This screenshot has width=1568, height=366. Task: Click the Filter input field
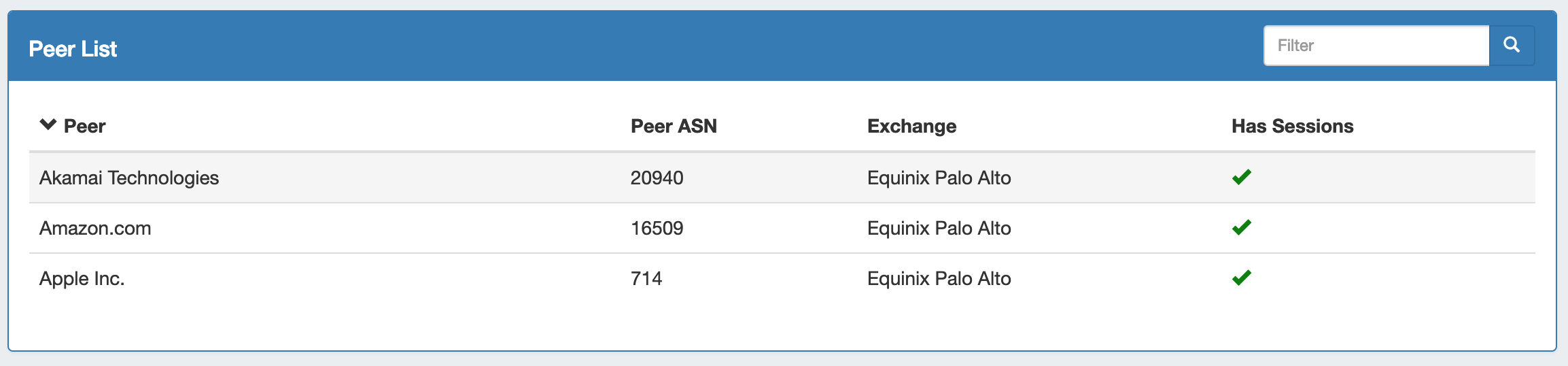1376,46
